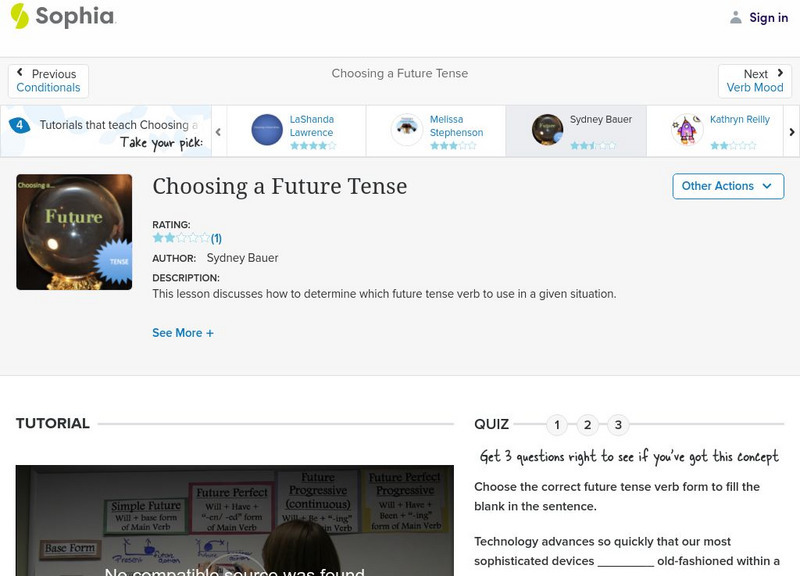
Task: Click Sydney Bauer's tutor avatar
Action: (547, 128)
